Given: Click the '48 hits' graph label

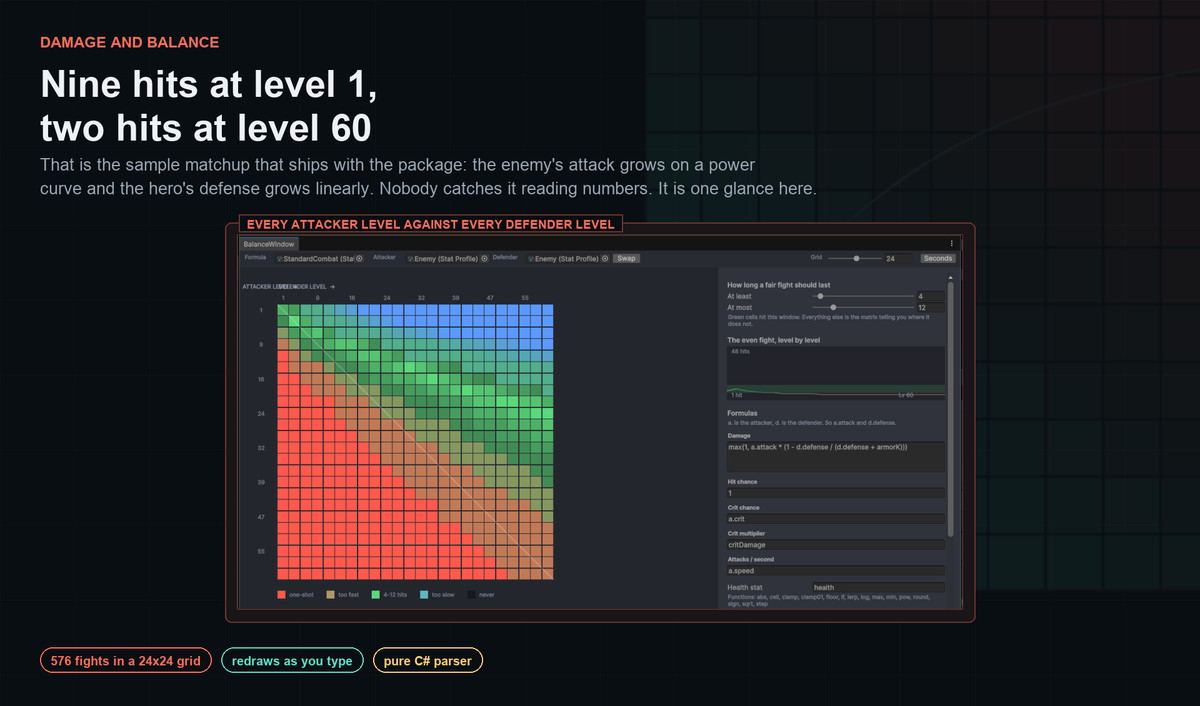Looking at the screenshot, I should [740, 352].
